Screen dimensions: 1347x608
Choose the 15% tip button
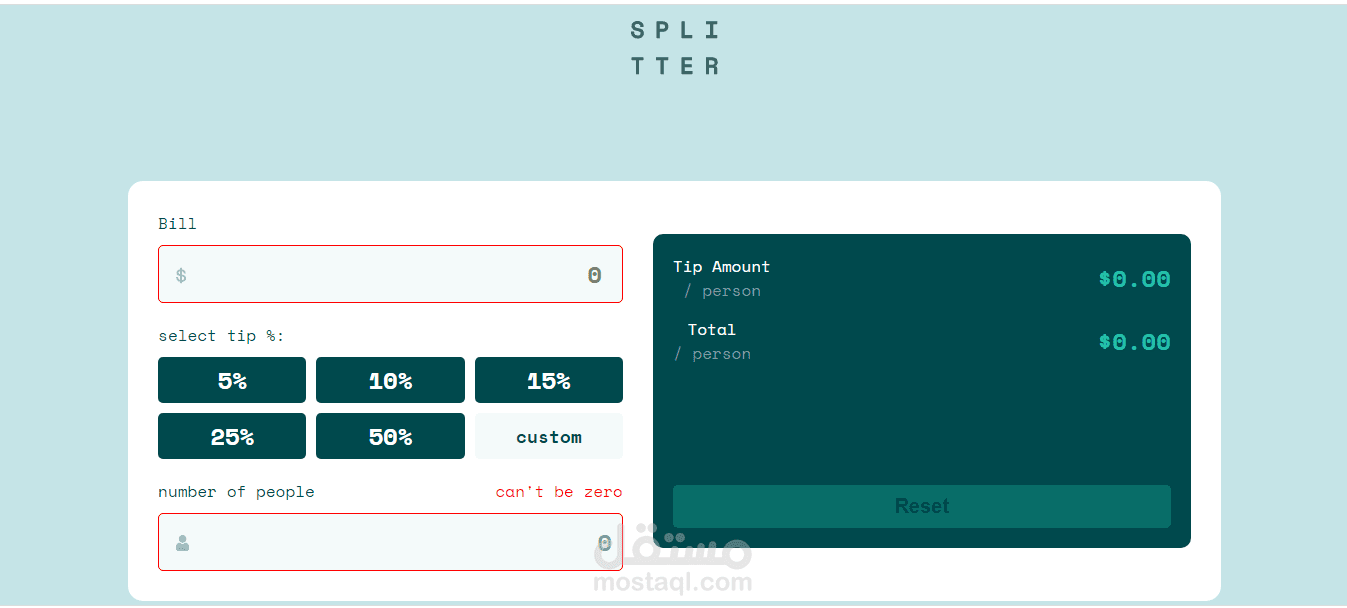coord(549,380)
